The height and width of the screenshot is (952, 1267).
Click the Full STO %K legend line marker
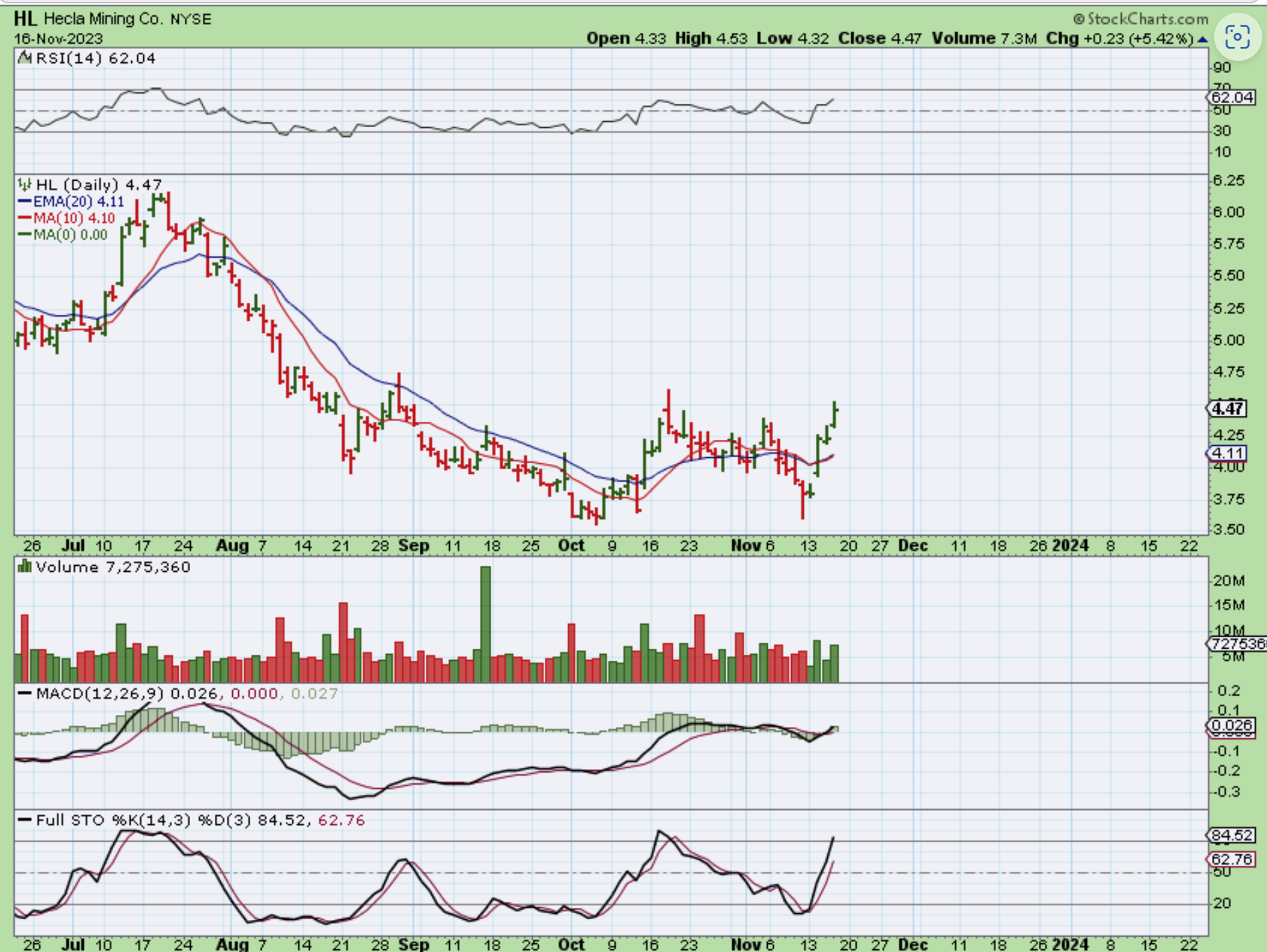pos(25,820)
